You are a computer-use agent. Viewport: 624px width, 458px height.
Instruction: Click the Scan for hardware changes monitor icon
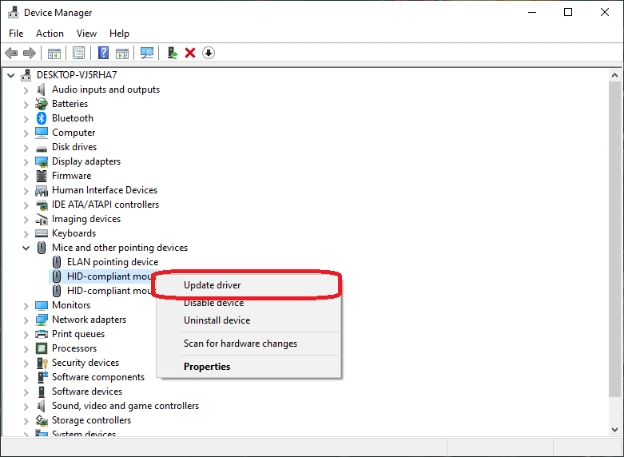point(148,53)
